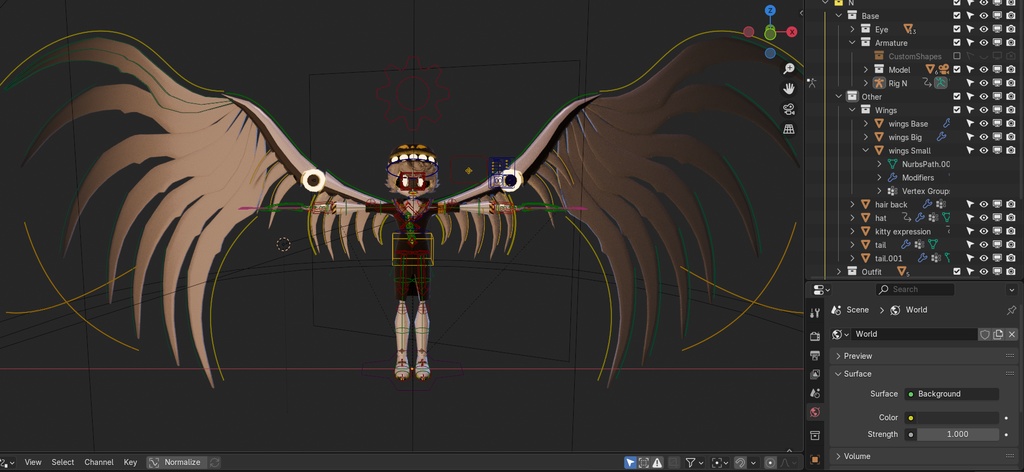This screenshot has height=472, width=1024.
Task: Collapse wings Small object
Action: [x=866, y=150]
